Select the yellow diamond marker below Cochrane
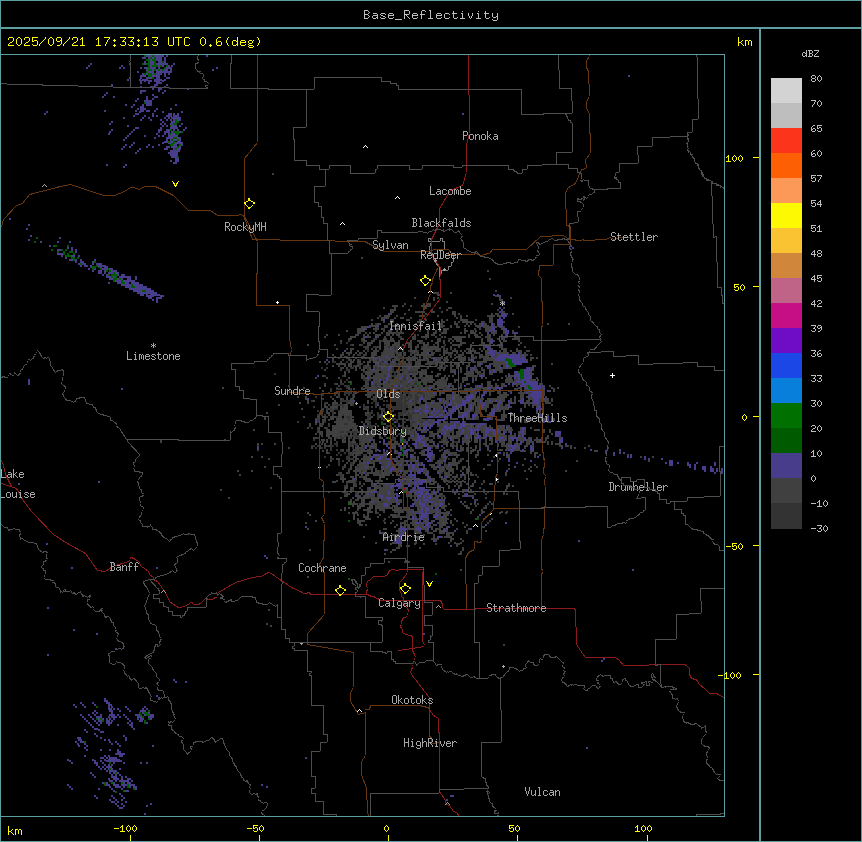 pos(340,591)
